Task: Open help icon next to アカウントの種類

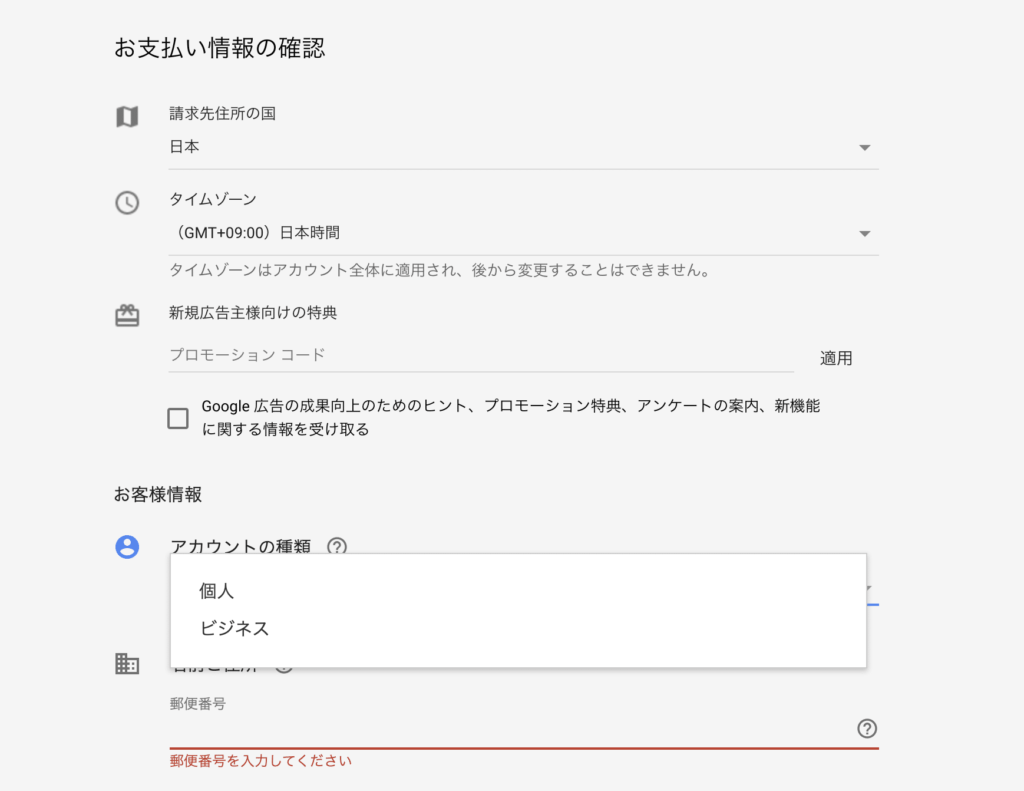Action: coord(337,546)
